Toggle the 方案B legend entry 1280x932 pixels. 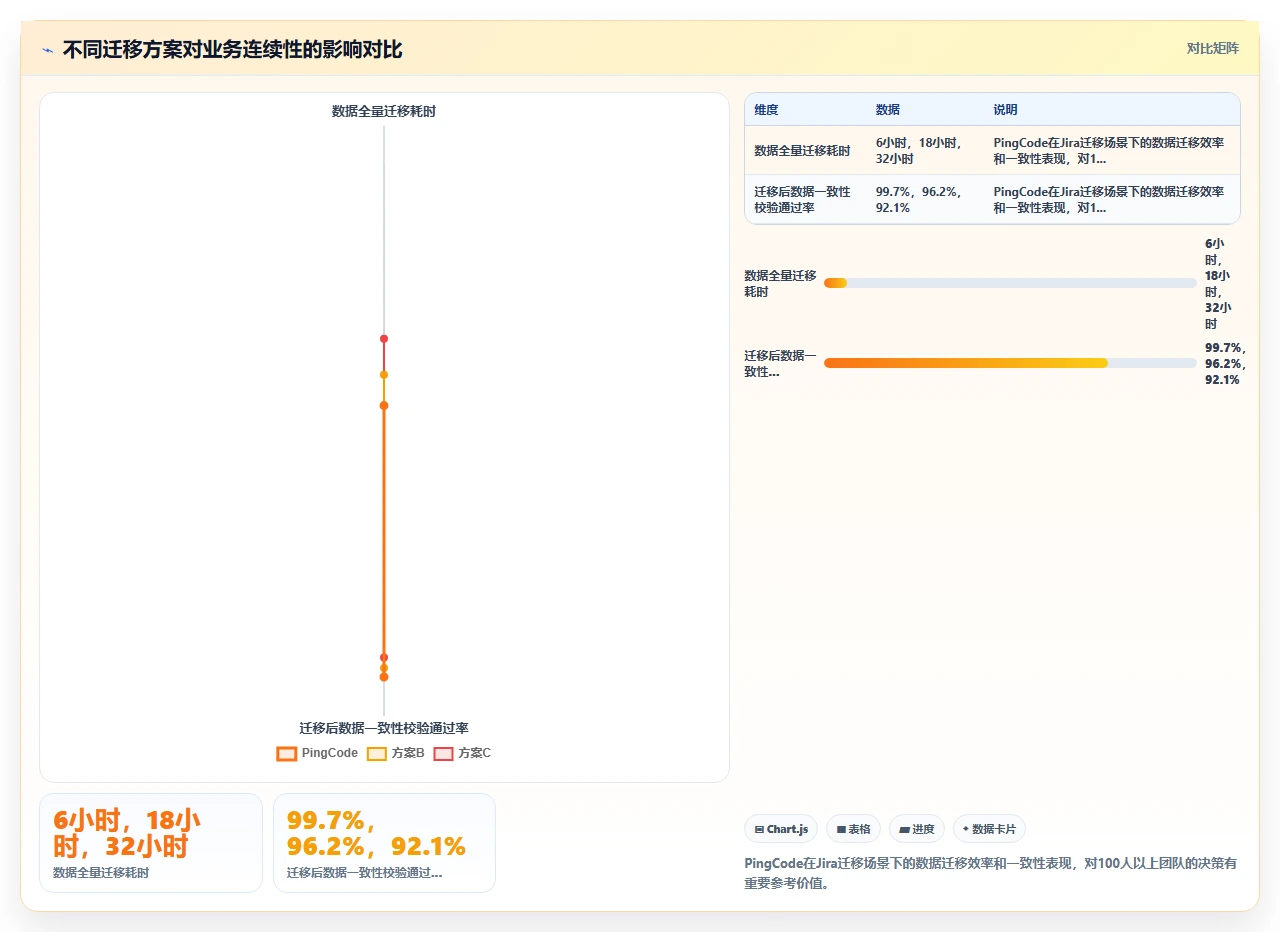(396, 753)
